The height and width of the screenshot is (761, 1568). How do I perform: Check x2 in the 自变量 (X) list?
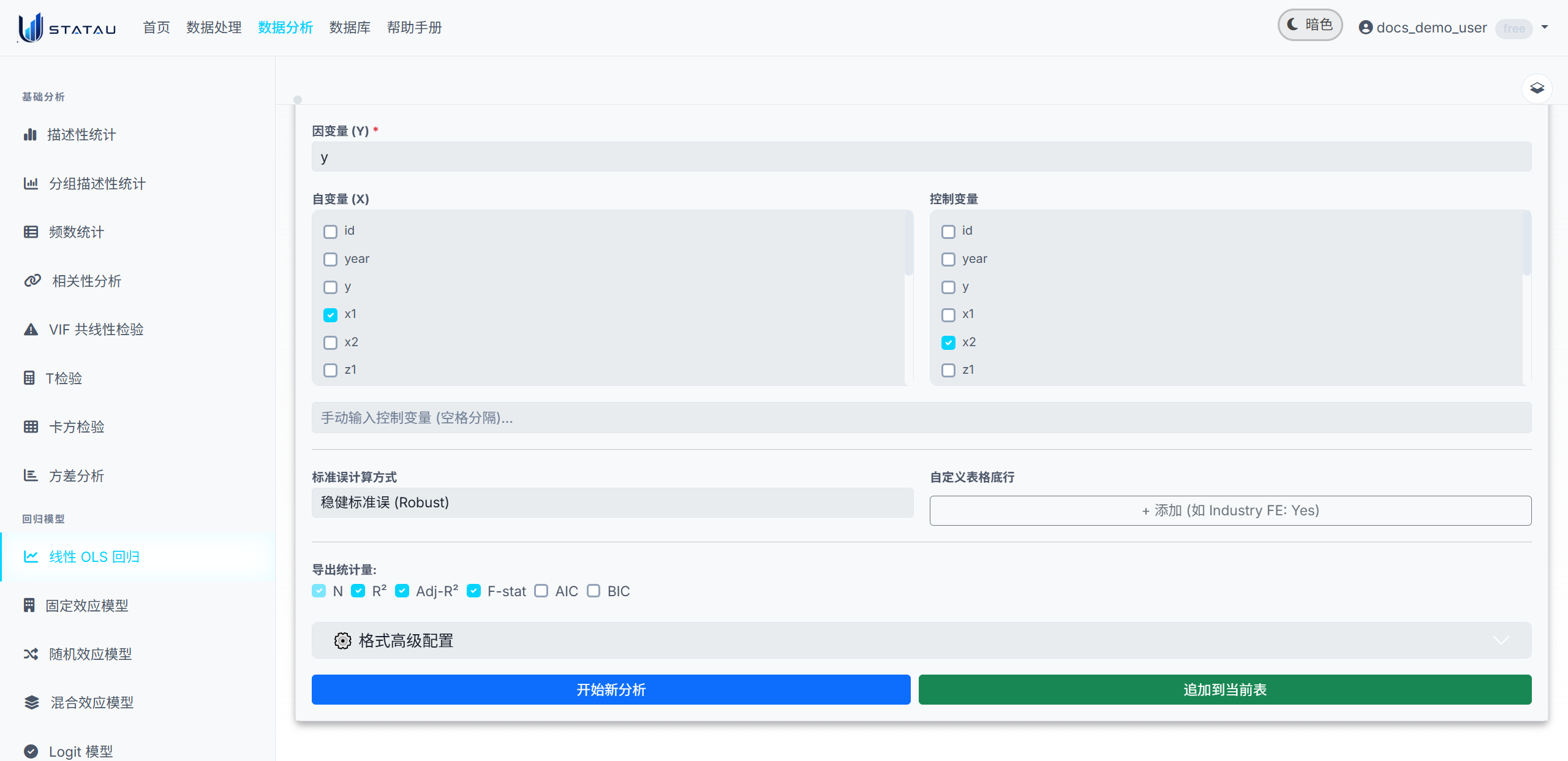[330, 343]
